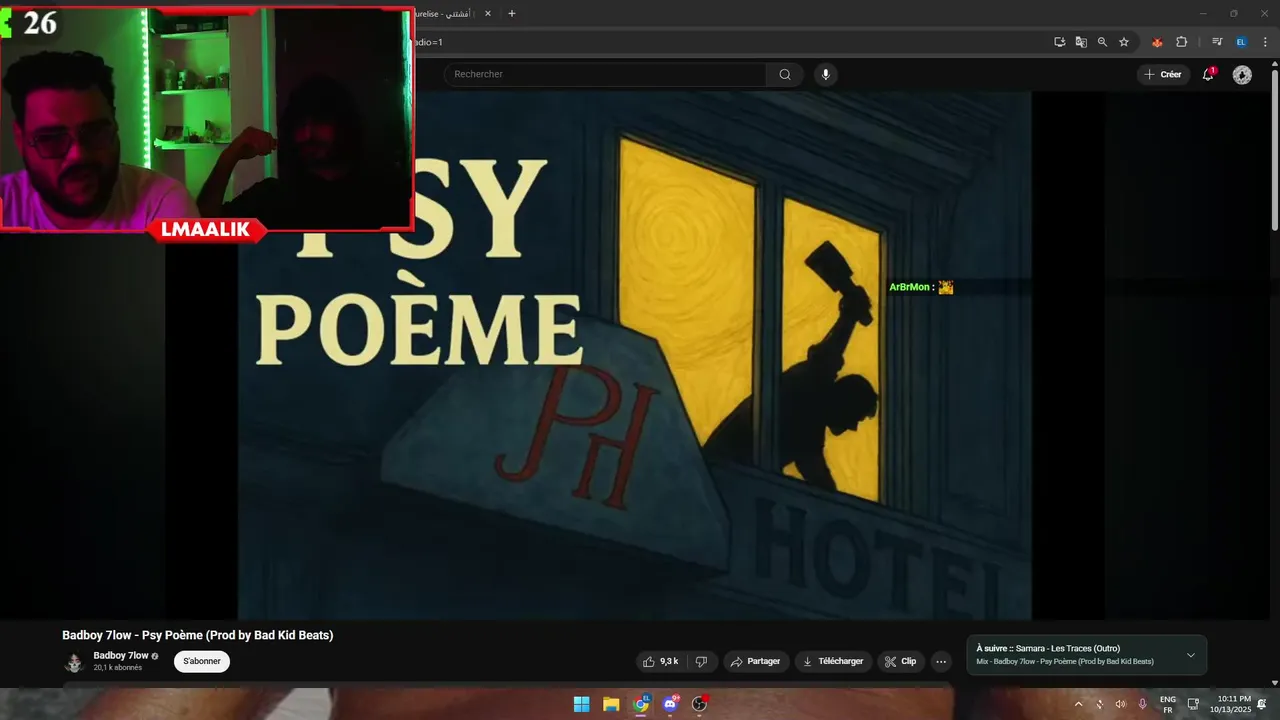Click the Psy Poème video player
The height and width of the screenshot is (720, 1280).
click(x=635, y=355)
